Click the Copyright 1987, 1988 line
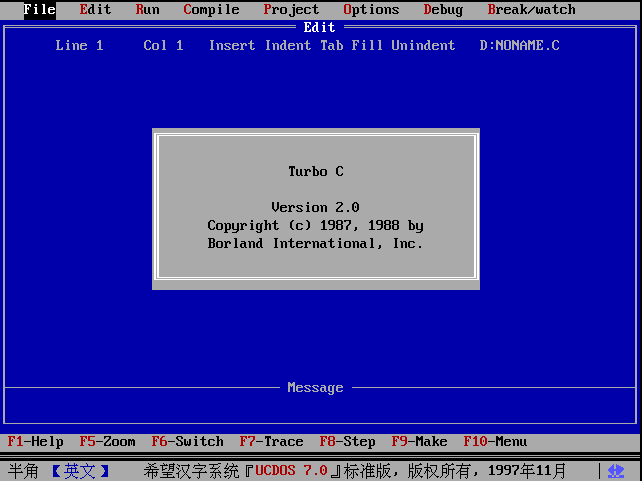 [x=315, y=226]
